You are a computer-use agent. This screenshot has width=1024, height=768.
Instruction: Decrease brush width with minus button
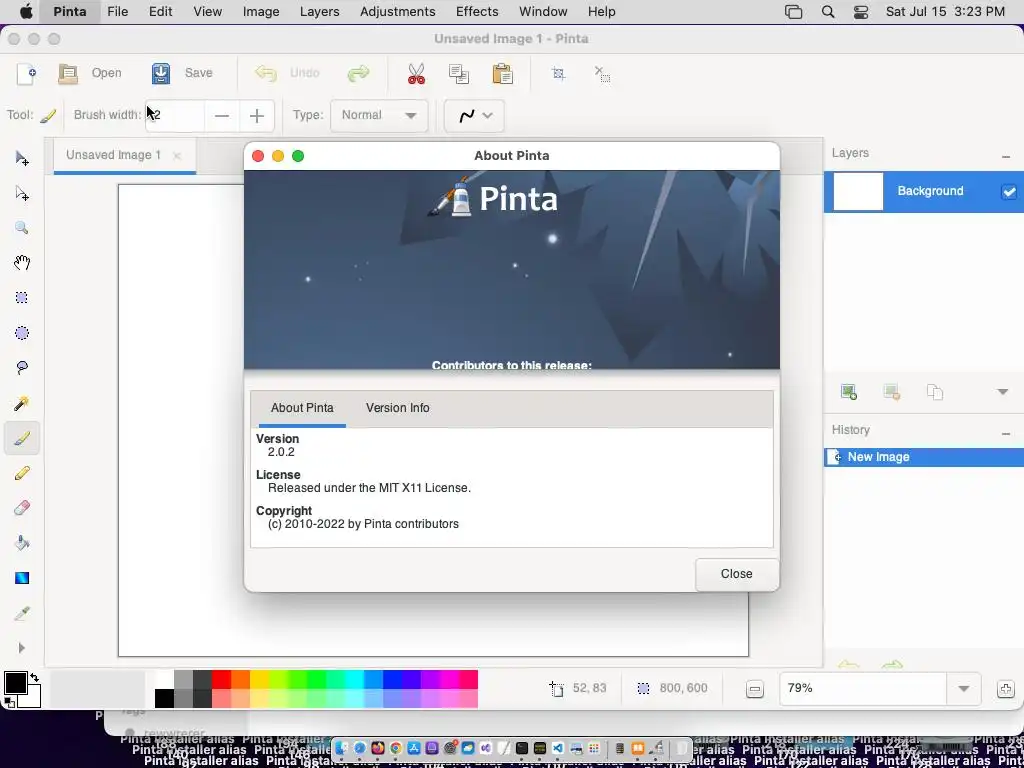point(222,116)
